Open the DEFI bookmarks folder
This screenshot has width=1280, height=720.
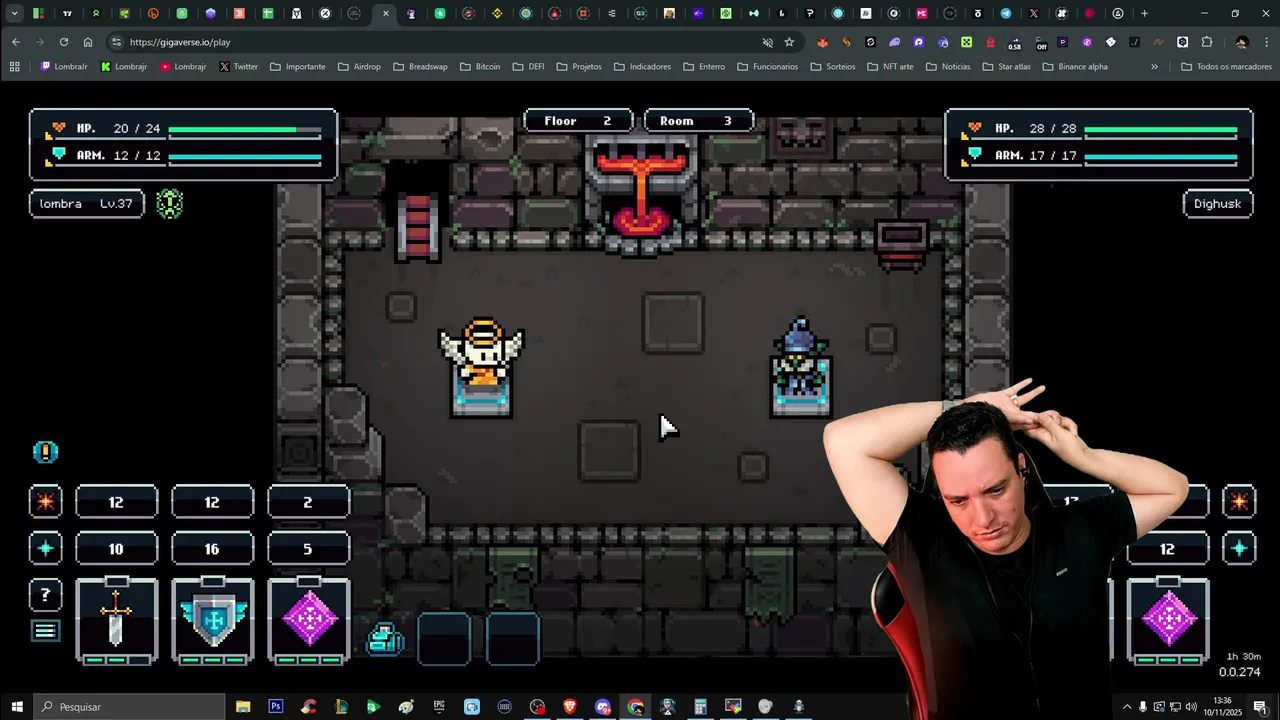tap(528, 66)
